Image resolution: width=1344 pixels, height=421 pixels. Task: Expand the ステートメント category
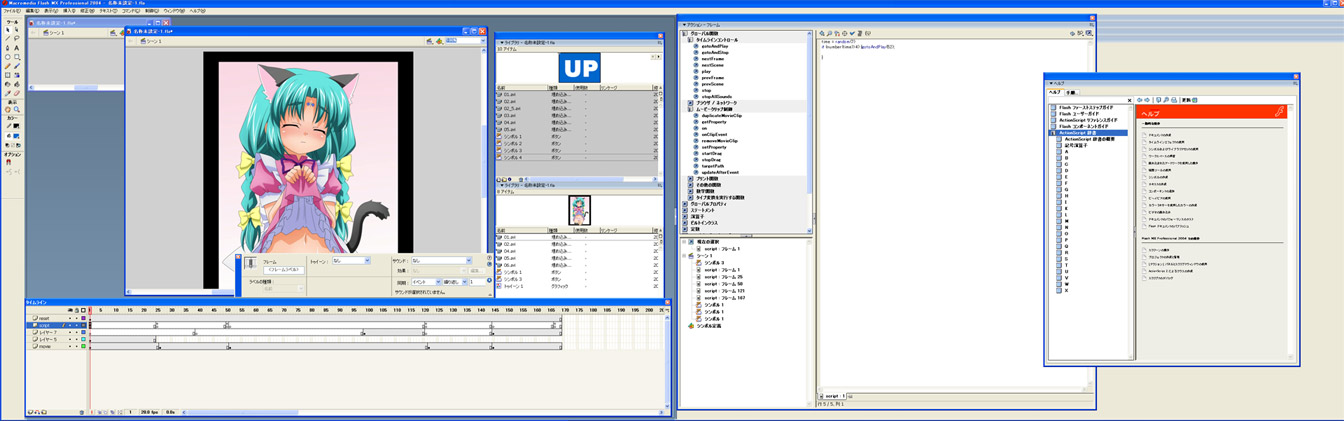(685, 210)
